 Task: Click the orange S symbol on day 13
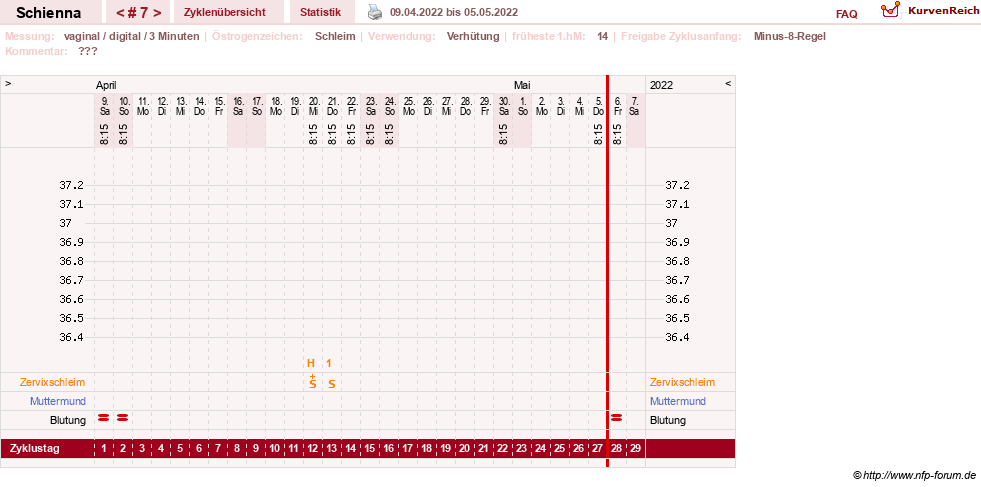tap(332, 384)
